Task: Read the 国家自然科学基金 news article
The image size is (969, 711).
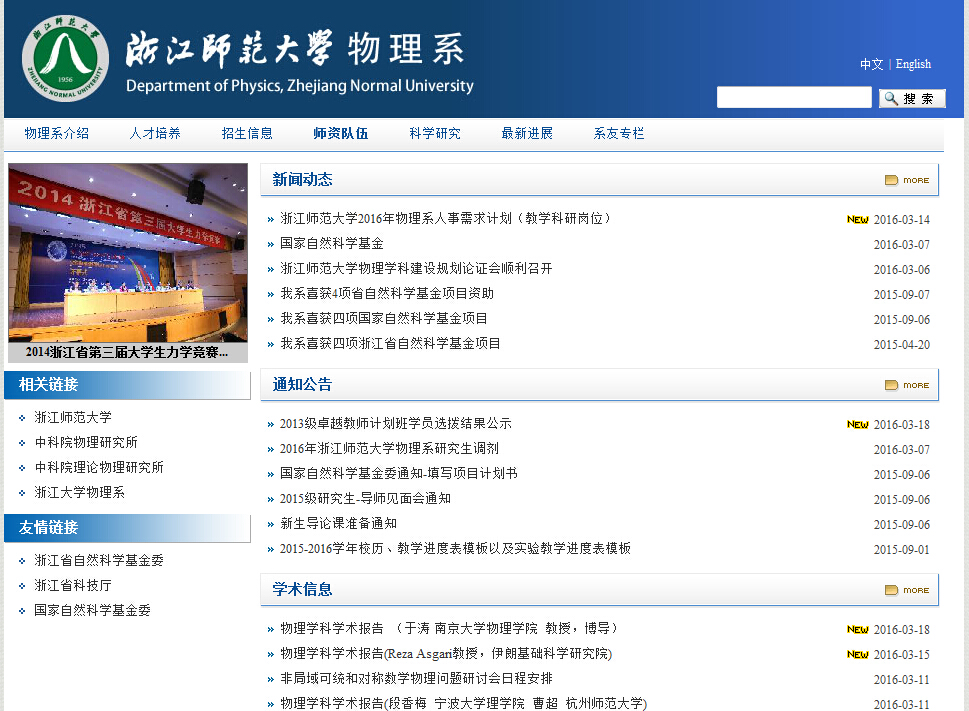Action: click(x=332, y=244)
